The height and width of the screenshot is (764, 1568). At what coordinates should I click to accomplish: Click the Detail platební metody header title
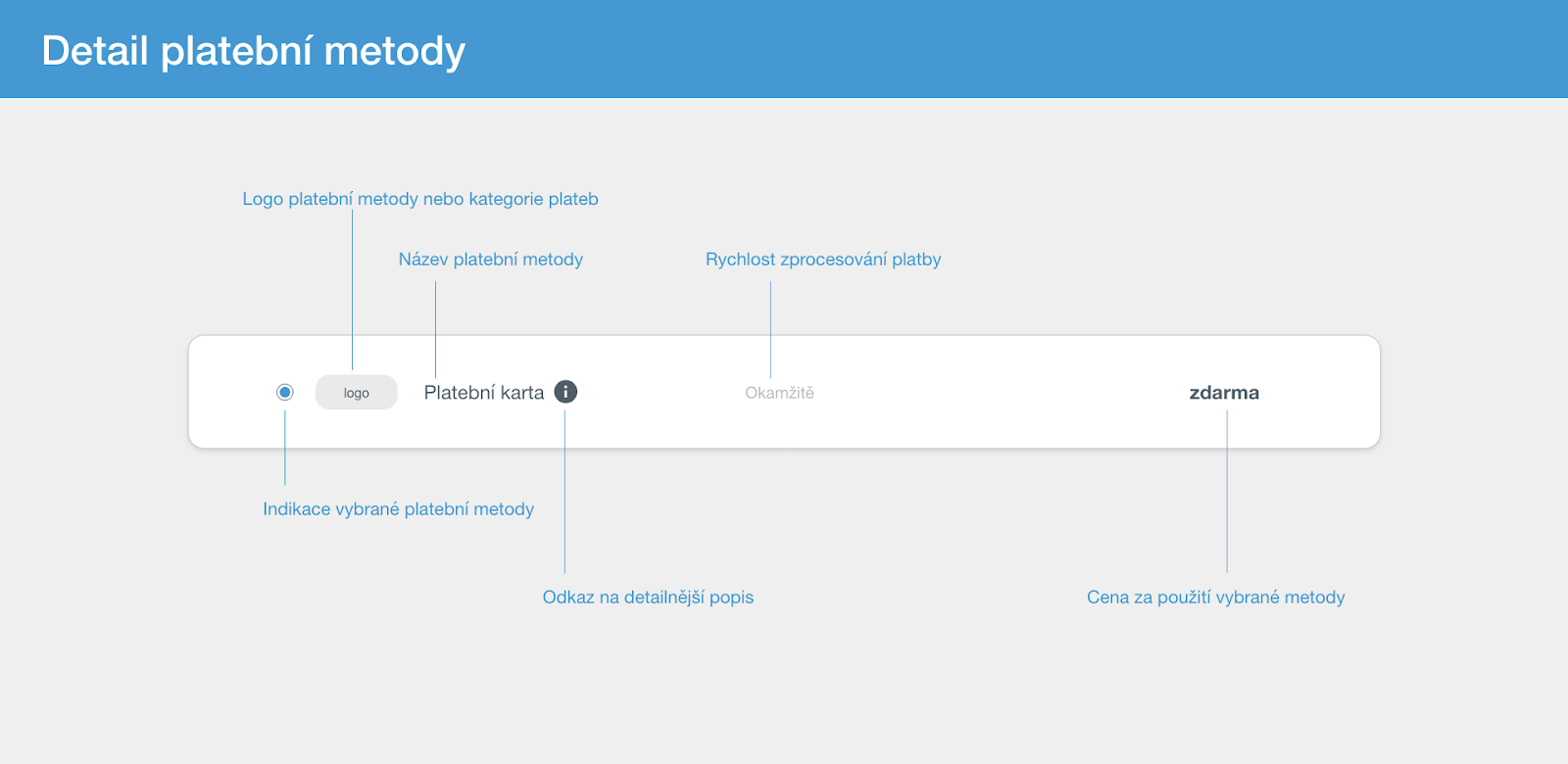pyautogui.click(x=254, y=51)
